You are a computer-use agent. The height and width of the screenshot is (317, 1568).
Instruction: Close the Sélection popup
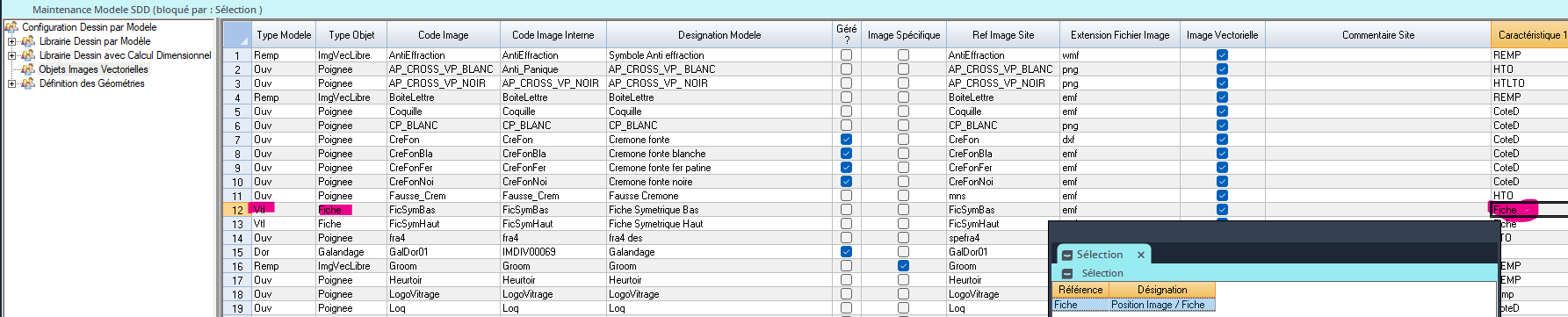pos(1141,255)
